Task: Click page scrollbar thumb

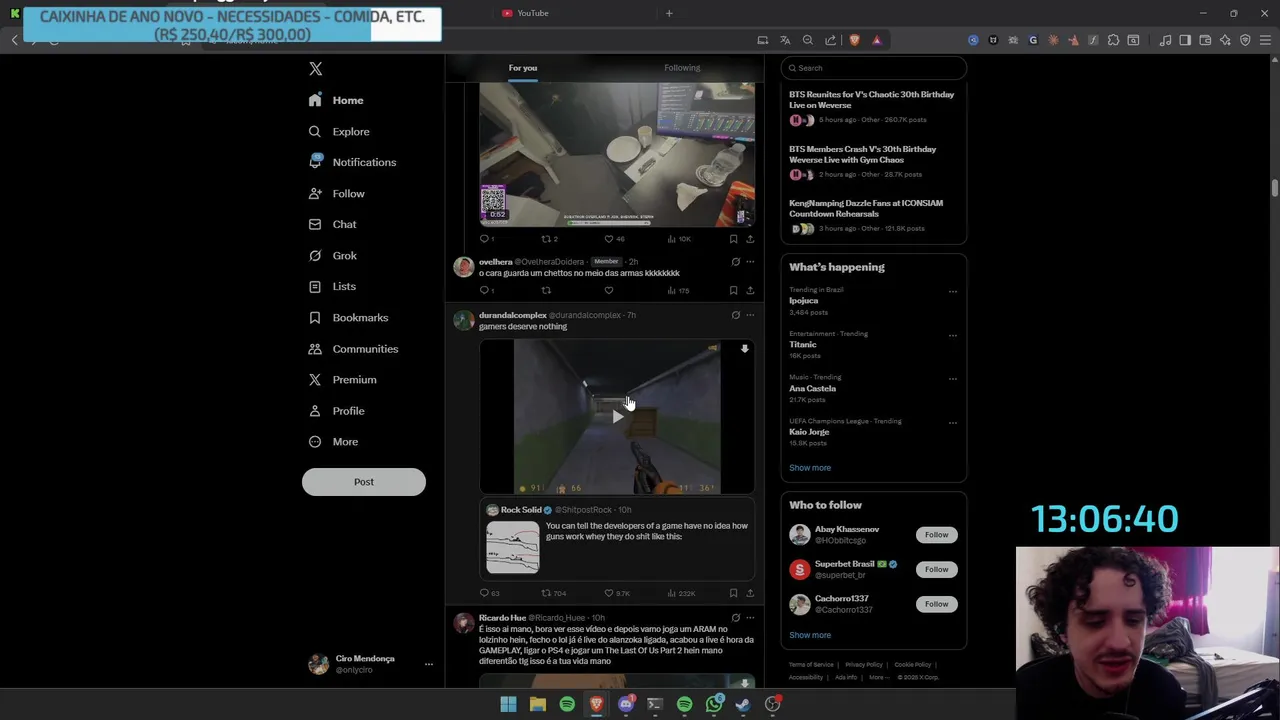Action: point(1275,189)
